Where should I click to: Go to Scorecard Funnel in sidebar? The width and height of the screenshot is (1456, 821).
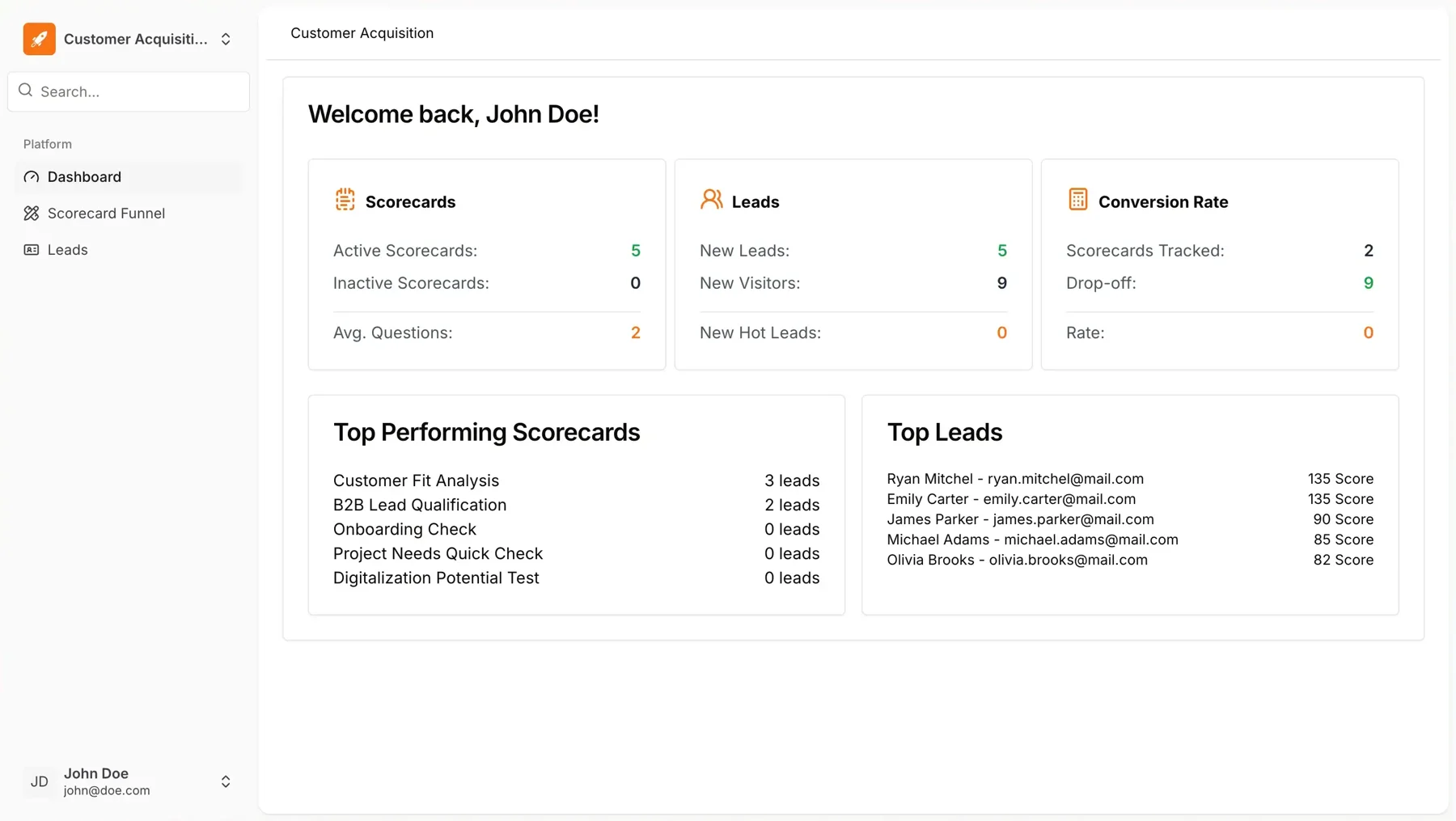129,214
